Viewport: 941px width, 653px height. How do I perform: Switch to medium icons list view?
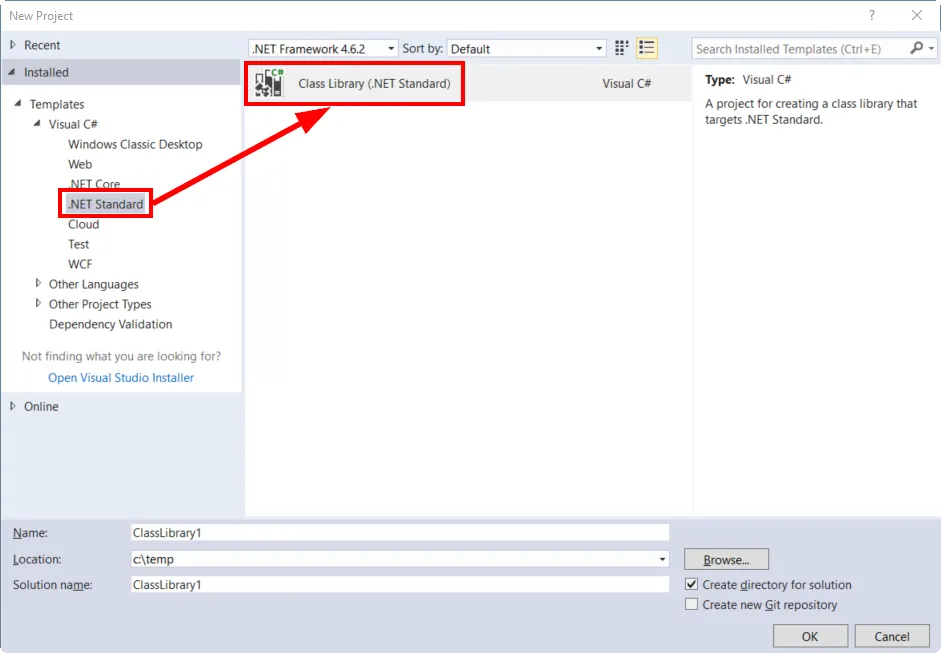pyautogui.click(x=647, y=48)
